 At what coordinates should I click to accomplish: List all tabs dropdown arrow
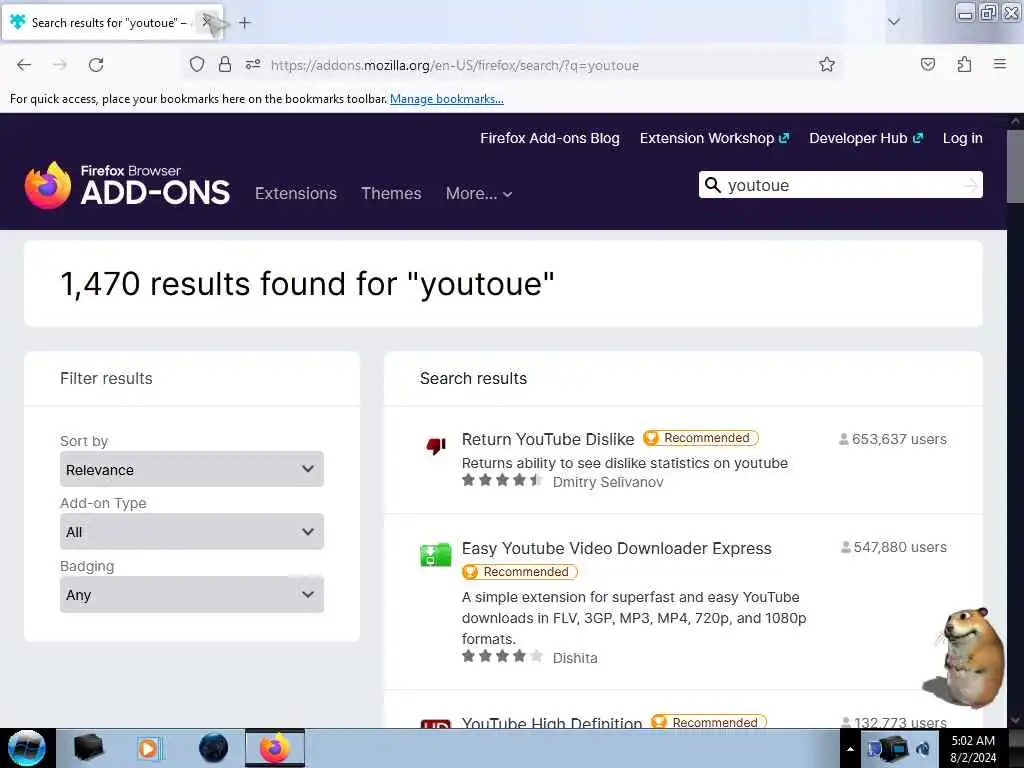tap(893, 22)
